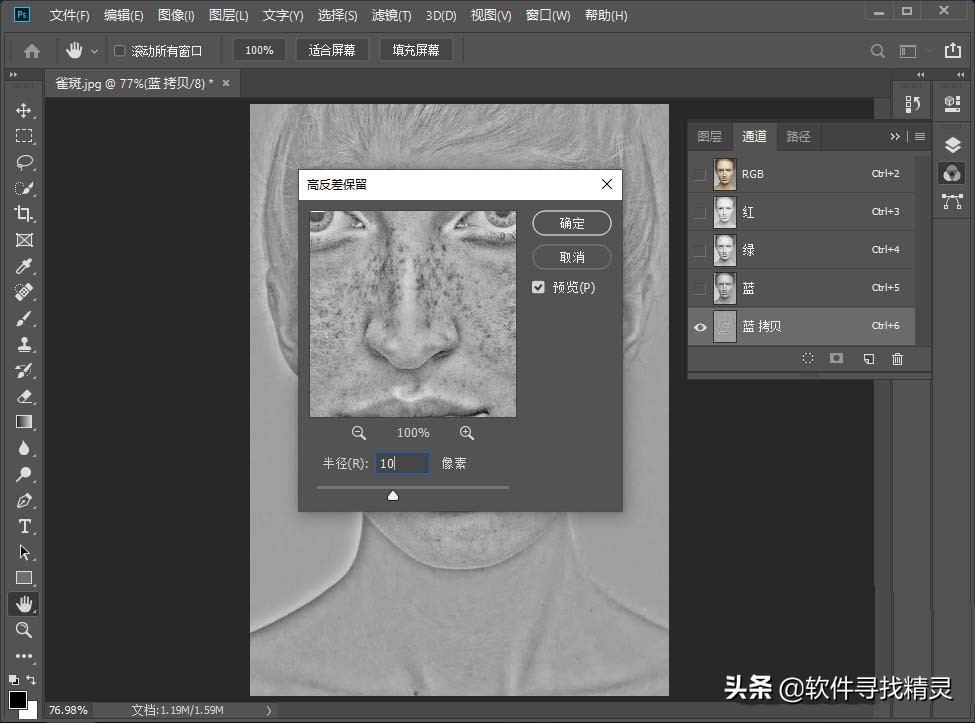Select the Type tool
Screen dimensions: 975x723
coord(23,527)
